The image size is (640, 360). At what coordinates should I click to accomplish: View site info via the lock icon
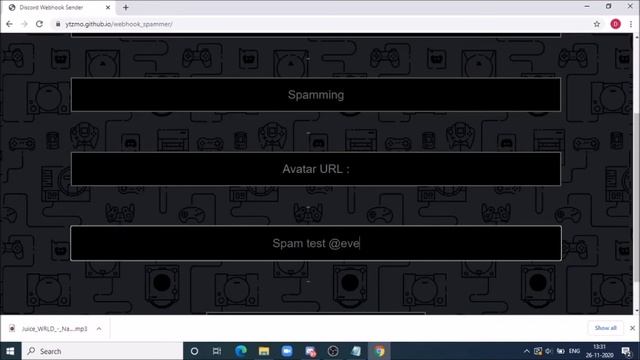pyautogui.click(x=58, y=24)
